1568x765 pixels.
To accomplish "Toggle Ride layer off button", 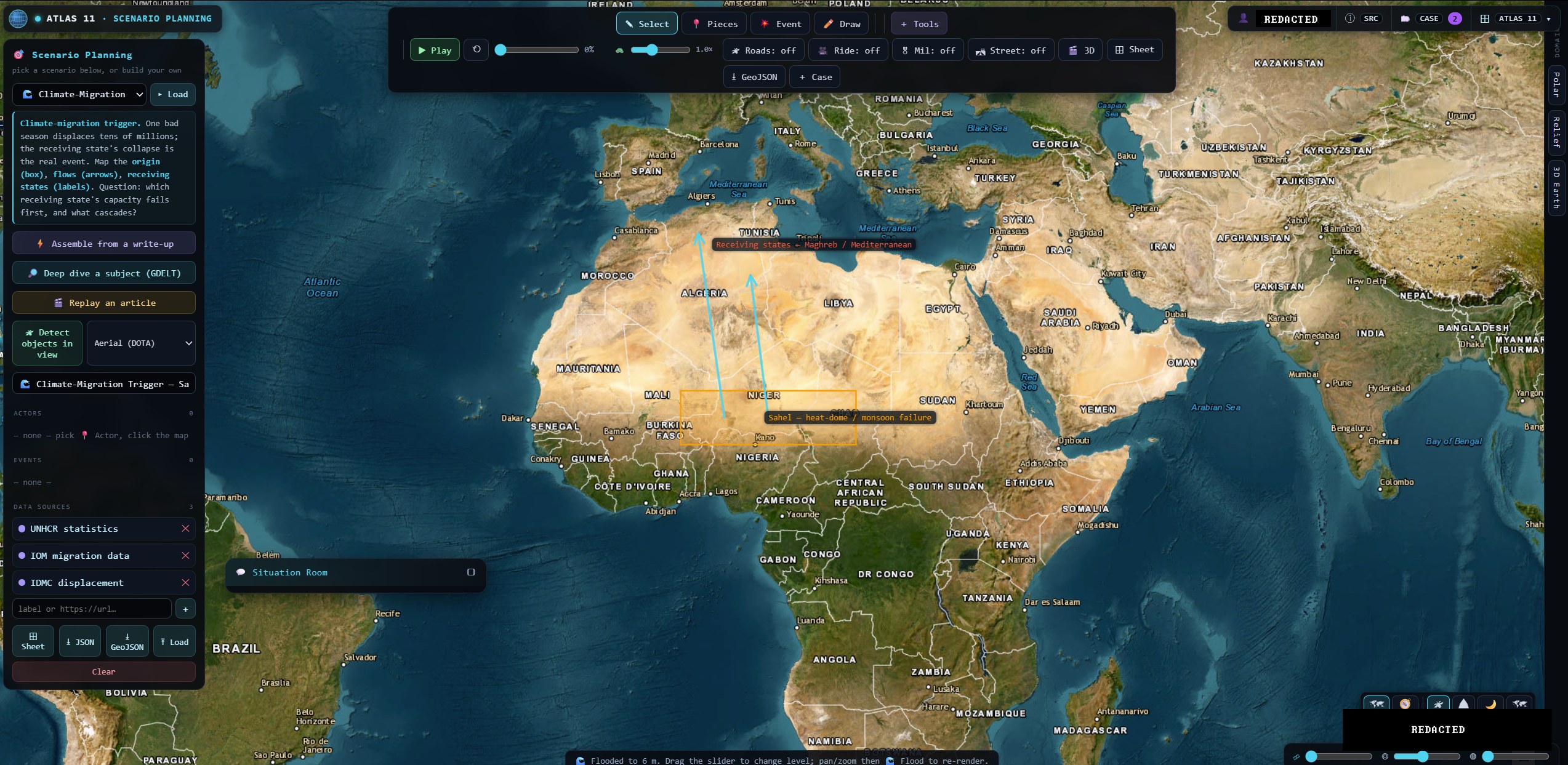I will tap(848, 50).
